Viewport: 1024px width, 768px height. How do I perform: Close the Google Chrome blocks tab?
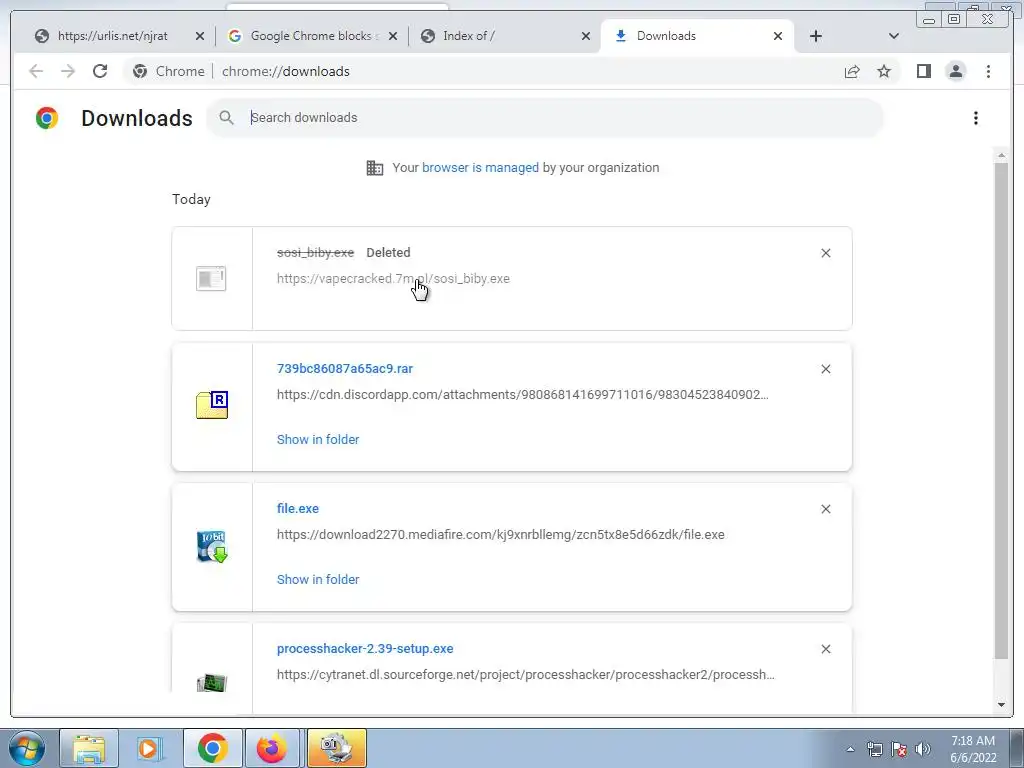pos(392,37)
